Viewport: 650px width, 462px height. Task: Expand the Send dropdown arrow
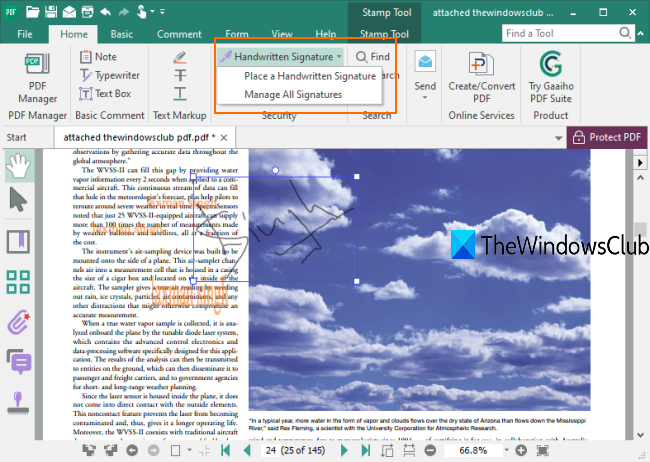pos(425,97)
